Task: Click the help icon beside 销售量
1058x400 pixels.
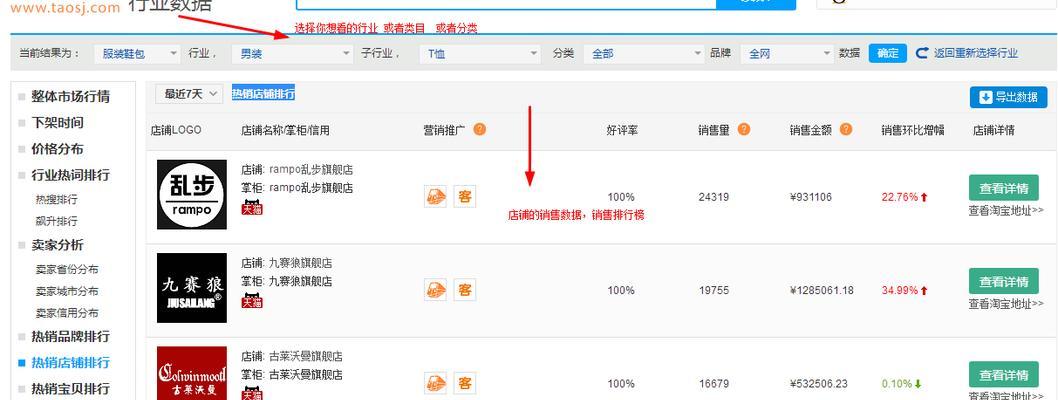Action: point(744,129)
